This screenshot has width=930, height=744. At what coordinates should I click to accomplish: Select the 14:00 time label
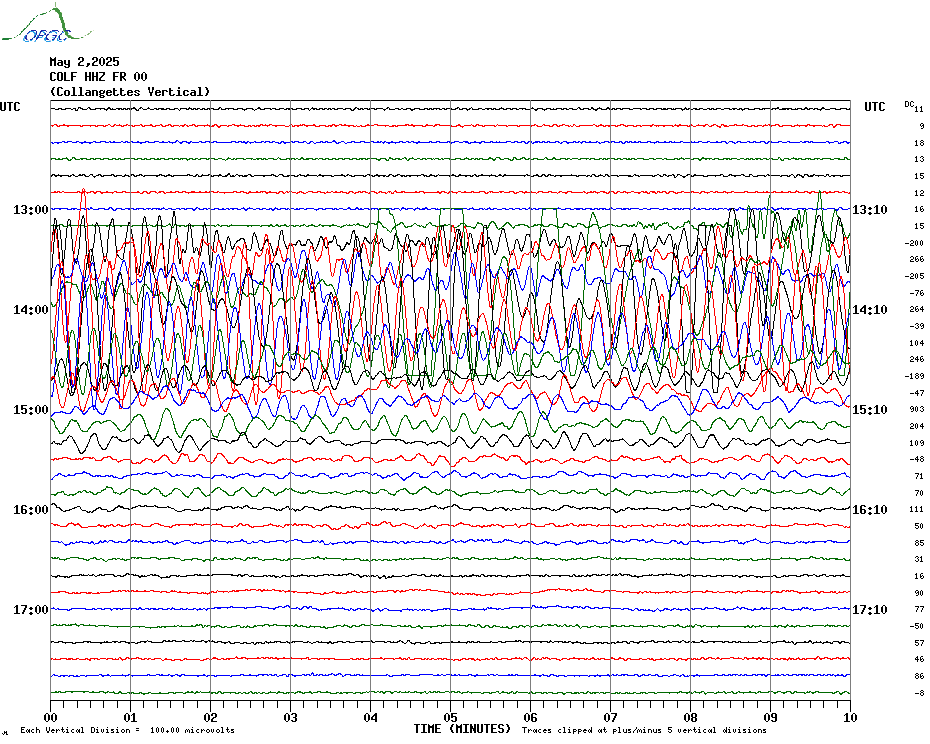tap(31, 310)
